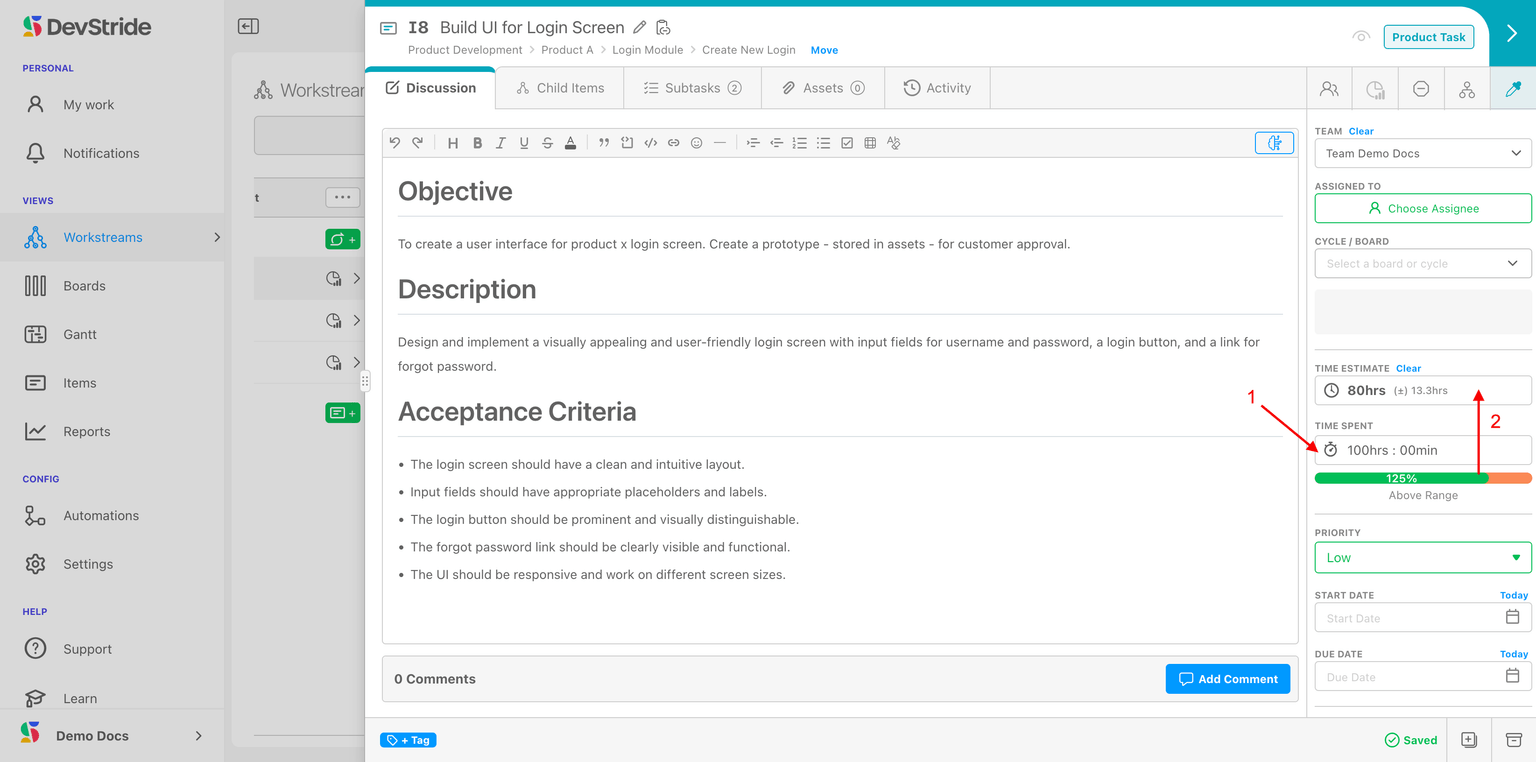Toggle the eye watch icon near Product Task
This screenshot has width=1536, height=762.
(x=1360, y=37)
